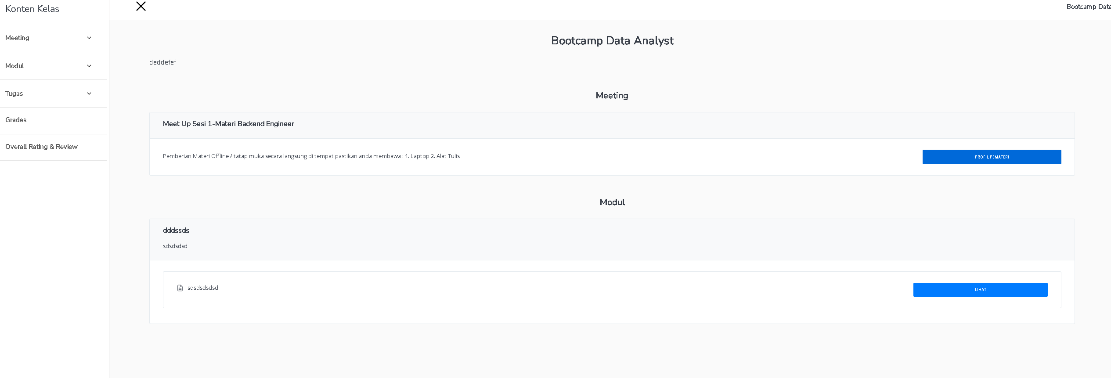This screenshot has width=1111, height=378.
Task: Open the Modul menu in the sidebar
Action: 53,66
